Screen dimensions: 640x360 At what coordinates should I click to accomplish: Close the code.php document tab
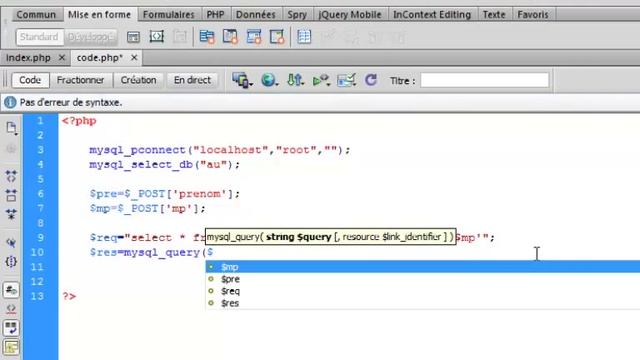[x=134, y=58]
